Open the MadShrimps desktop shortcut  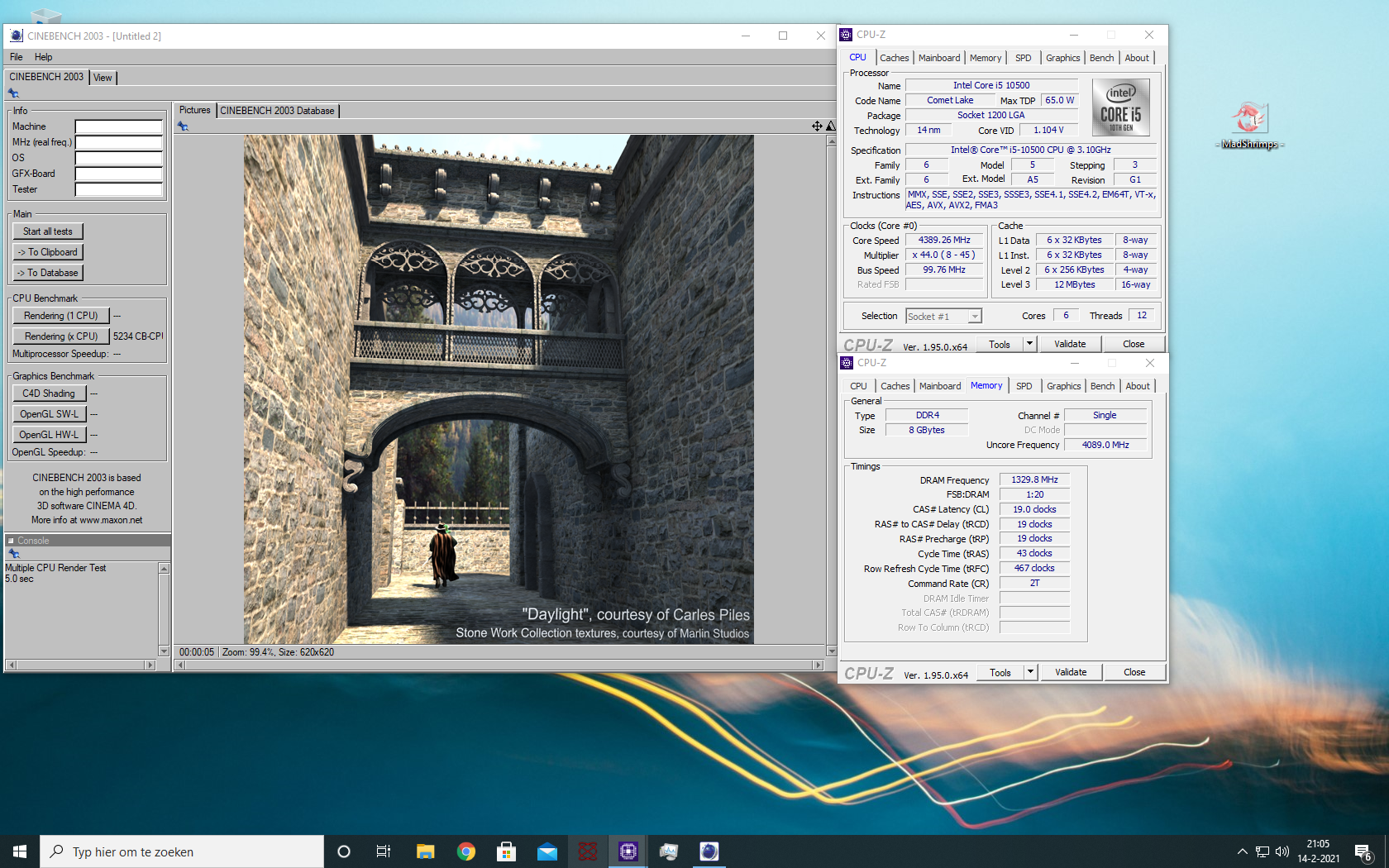click(x=1249, y=125)
